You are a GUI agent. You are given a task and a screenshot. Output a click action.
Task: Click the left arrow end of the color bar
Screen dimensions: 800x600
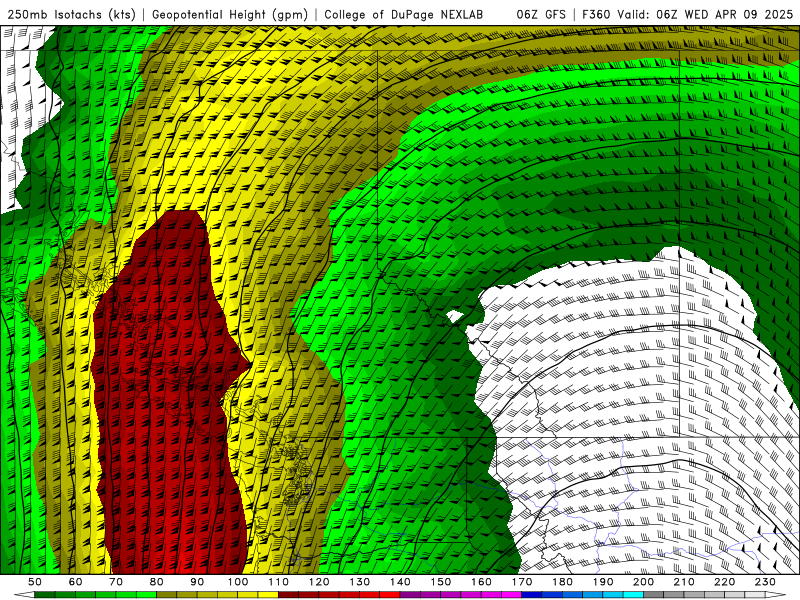[x=24, y=595]
